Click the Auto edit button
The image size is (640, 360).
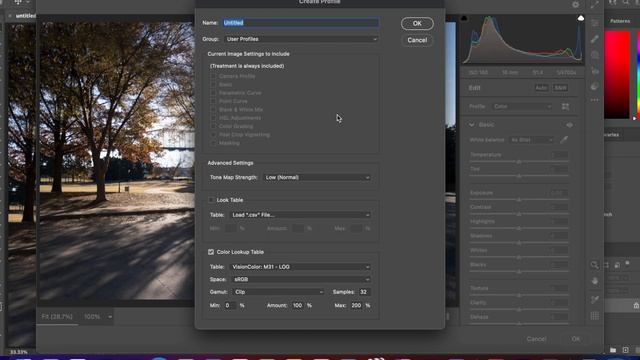point(541,88)
